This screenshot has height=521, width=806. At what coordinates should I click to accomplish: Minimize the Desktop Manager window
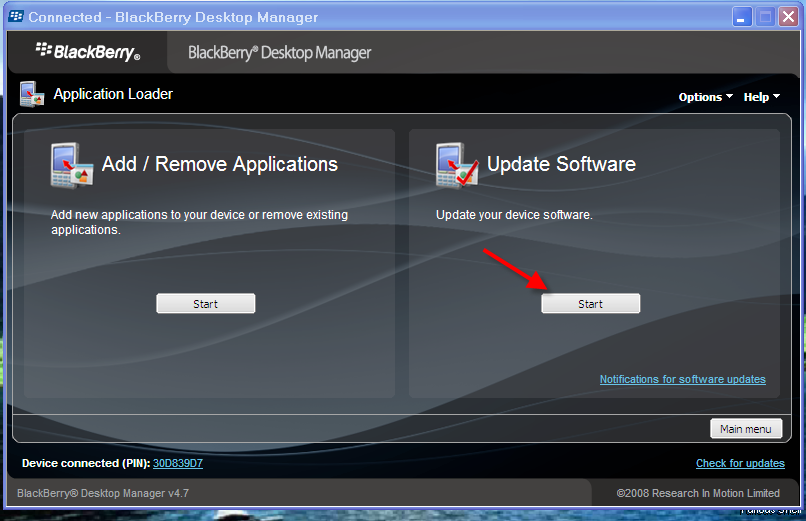coord(742,17)
